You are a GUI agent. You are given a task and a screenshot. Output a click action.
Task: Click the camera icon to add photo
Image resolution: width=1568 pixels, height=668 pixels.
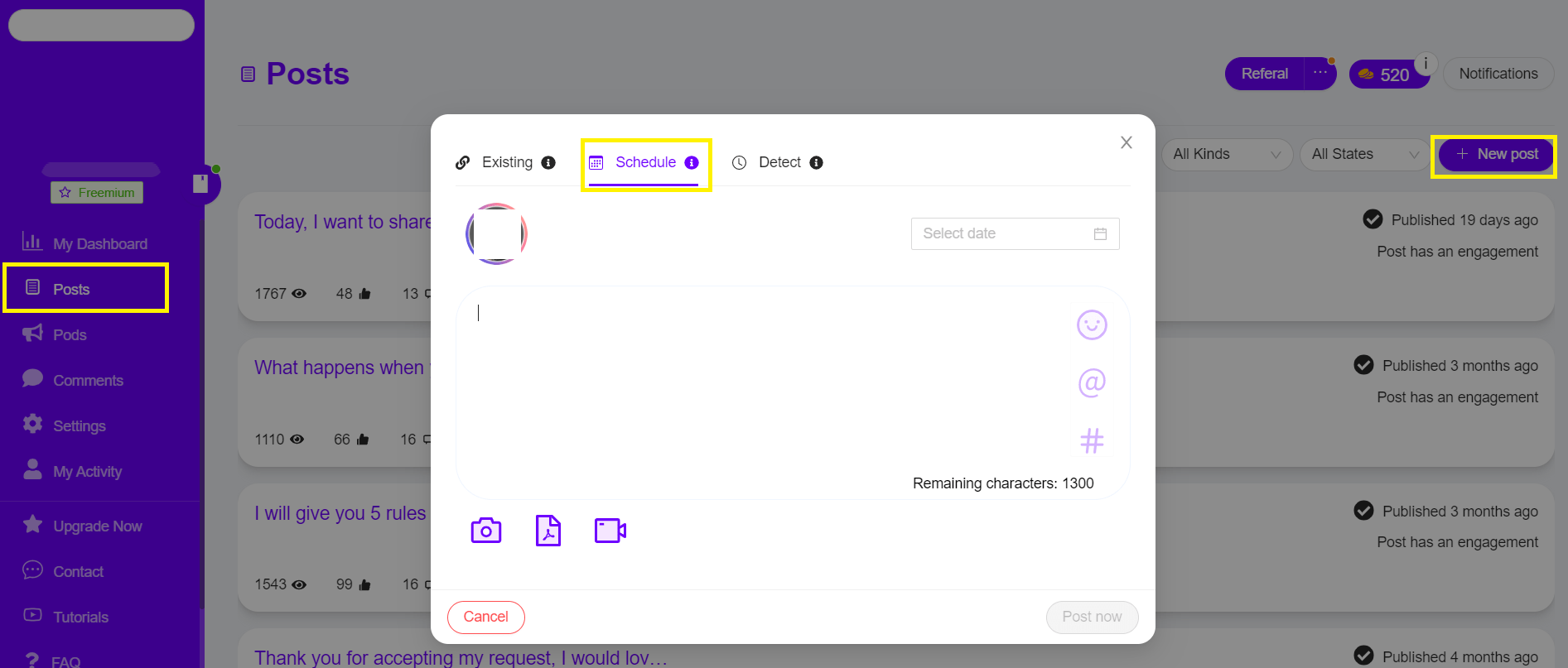tap(486, 531)
